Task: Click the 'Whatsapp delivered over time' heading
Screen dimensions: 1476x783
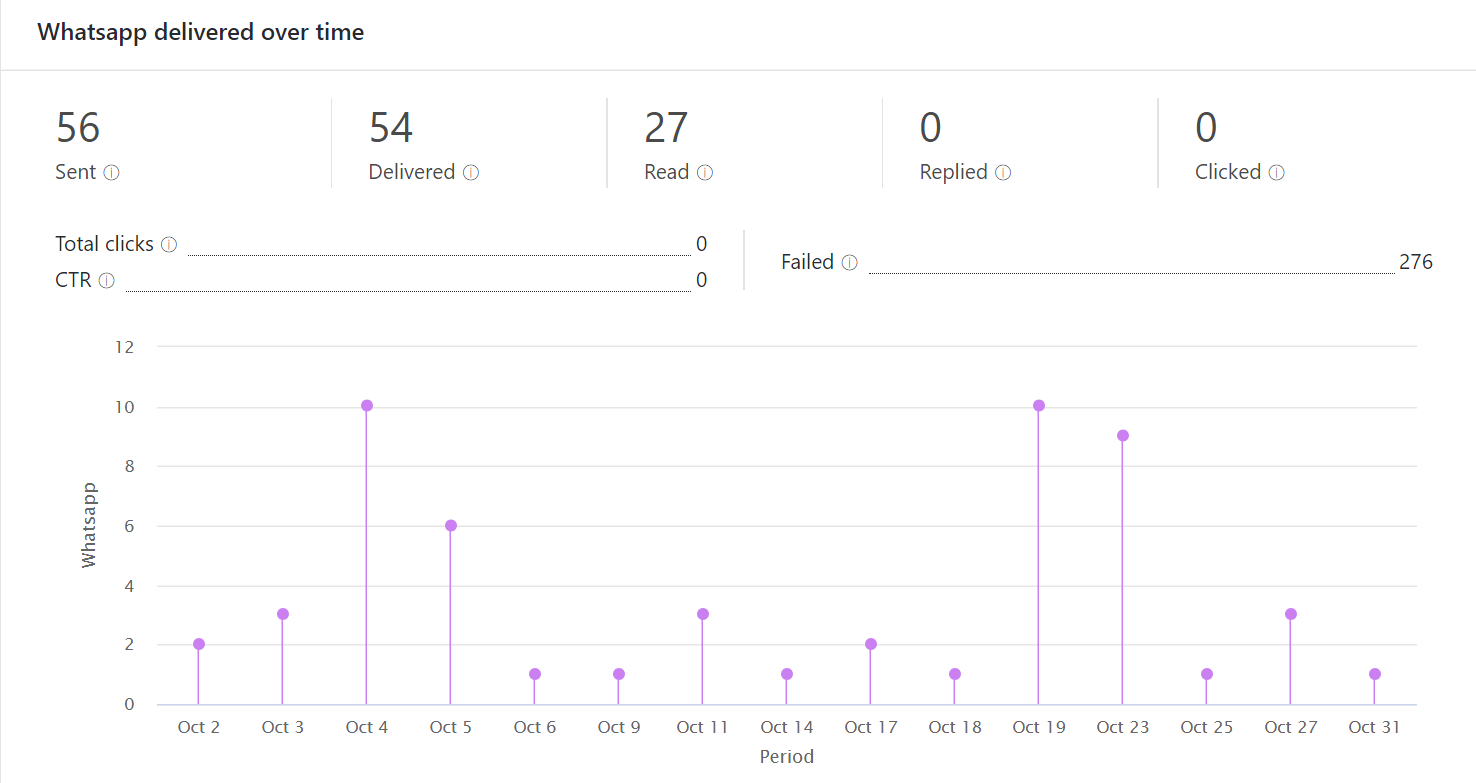Action: point(201,32)
